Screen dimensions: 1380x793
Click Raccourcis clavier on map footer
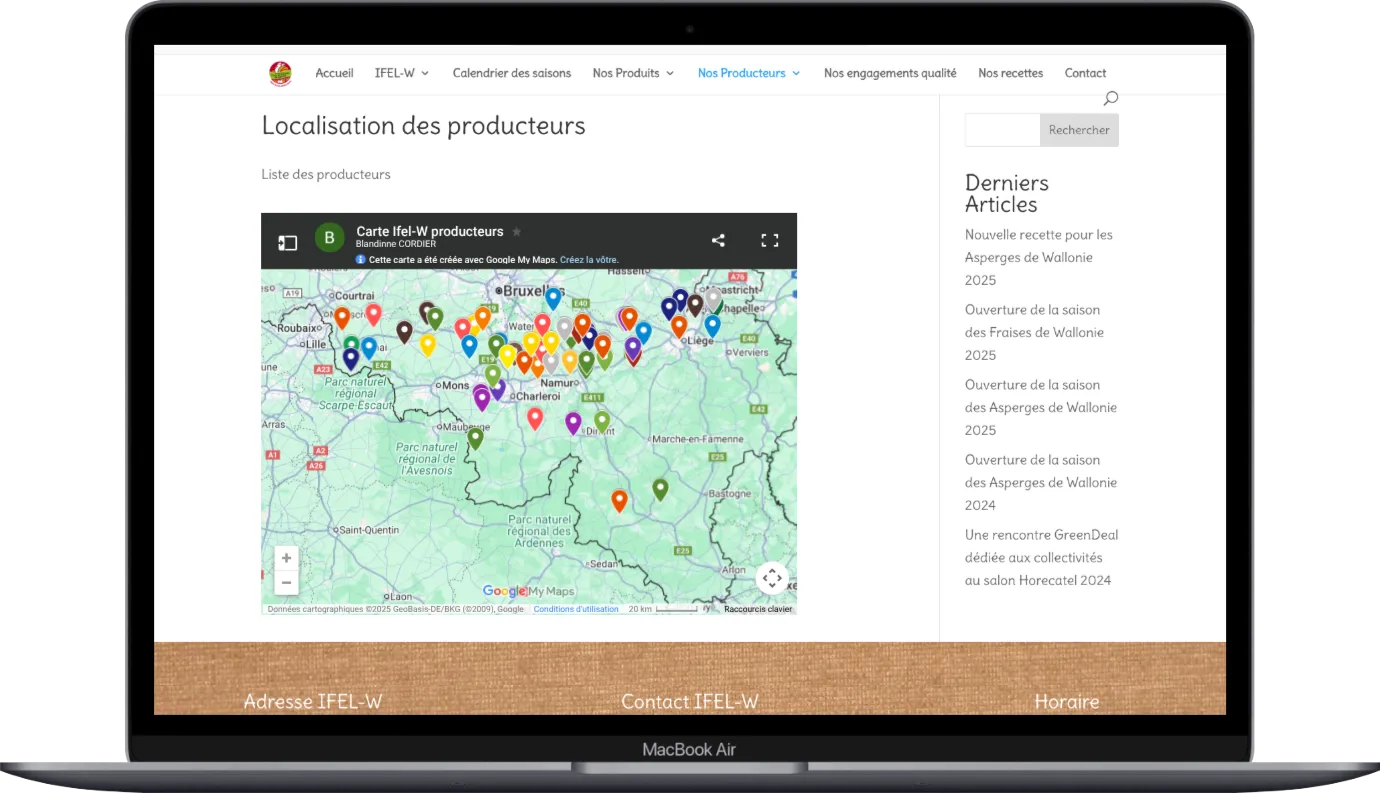click(x=758, y=609)
